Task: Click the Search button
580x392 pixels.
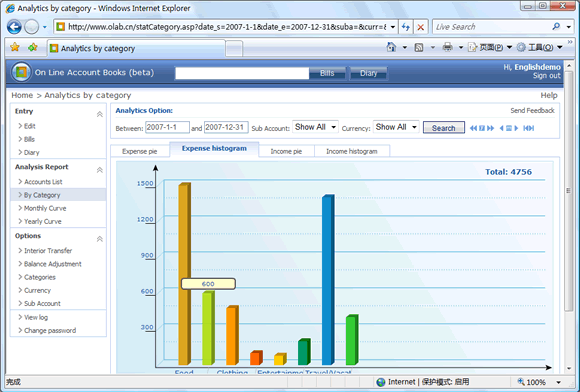Action: [444, 128]
